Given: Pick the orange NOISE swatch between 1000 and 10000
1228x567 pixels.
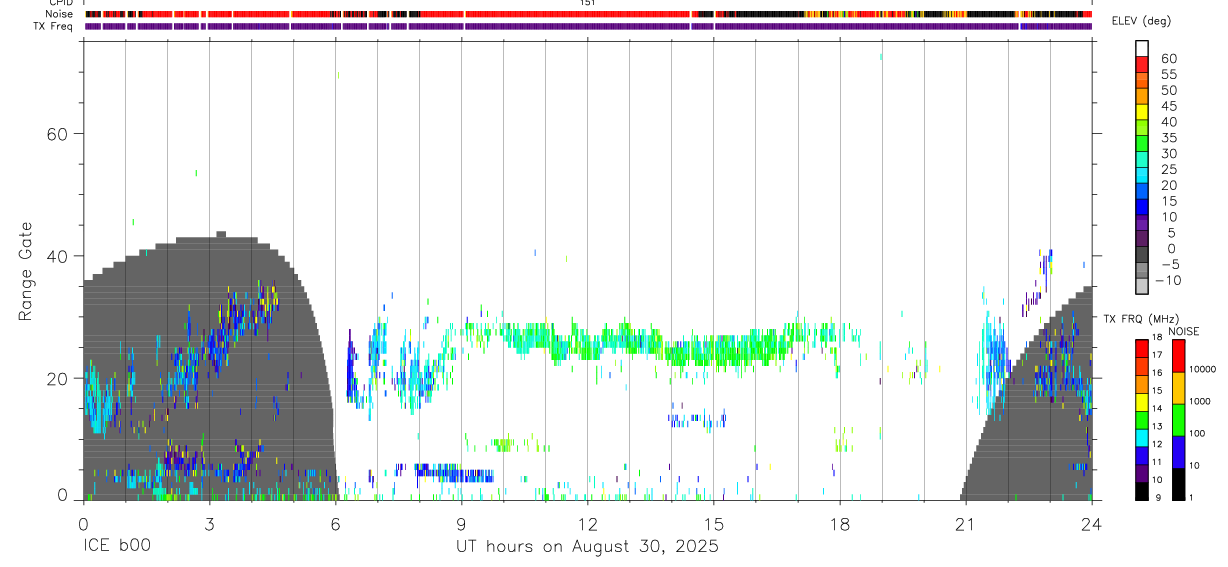Looking at the screenshot, I should (1179, 388).
